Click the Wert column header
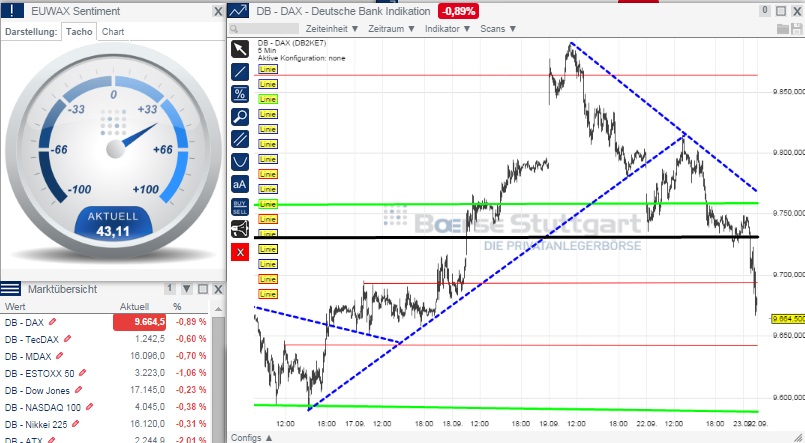Image resolution: width=805 pixels, height=443 pixels. point(15,306)
